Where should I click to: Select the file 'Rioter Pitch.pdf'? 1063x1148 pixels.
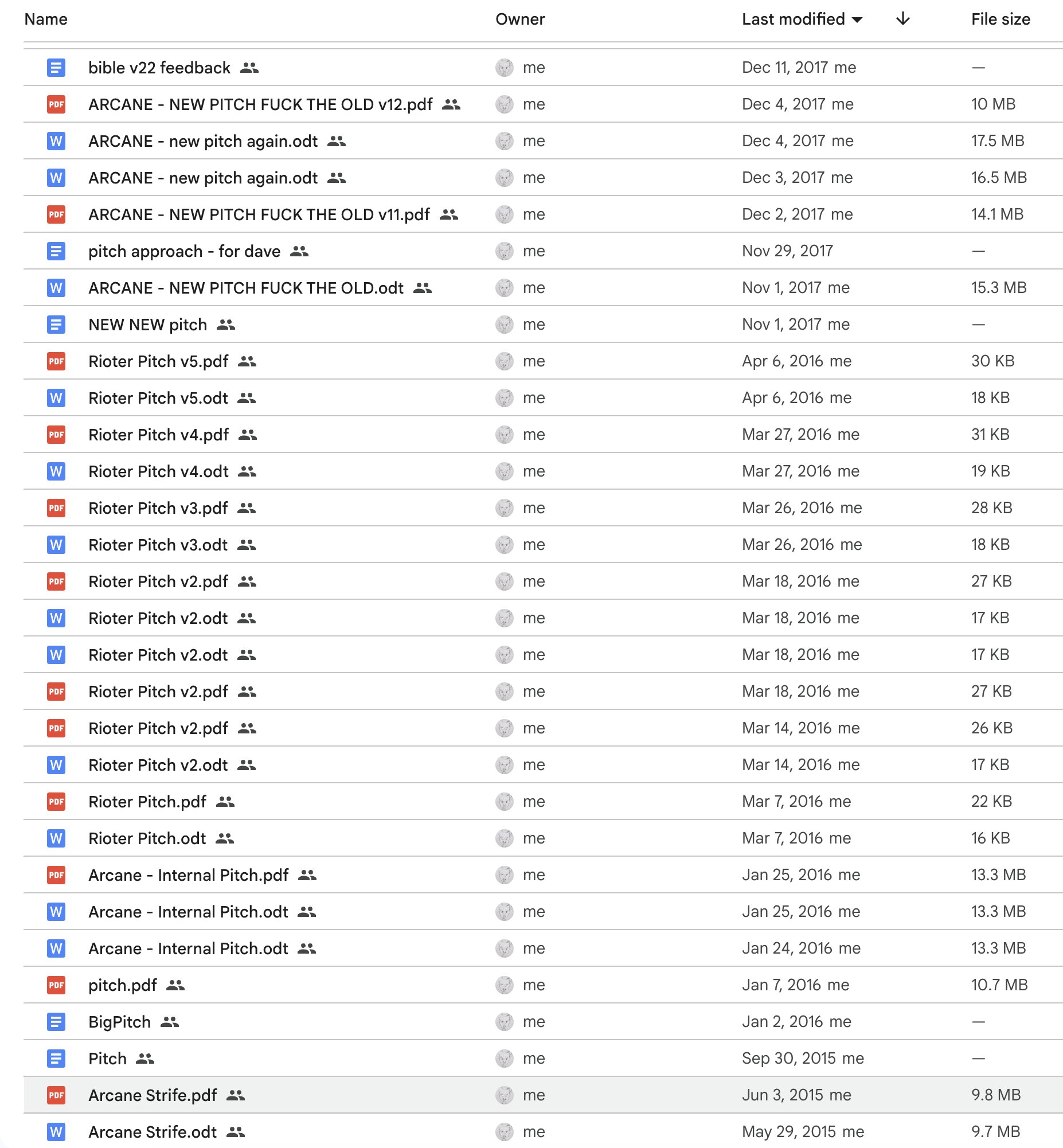click(147, 802)
